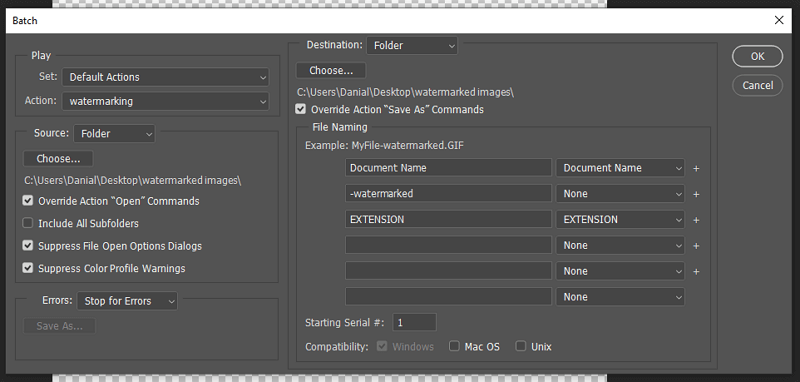800x382 pixels.
Task: Uncheck Suppress Color Profile Warnings
Action: pyautogui.click(x=28, y=268)
